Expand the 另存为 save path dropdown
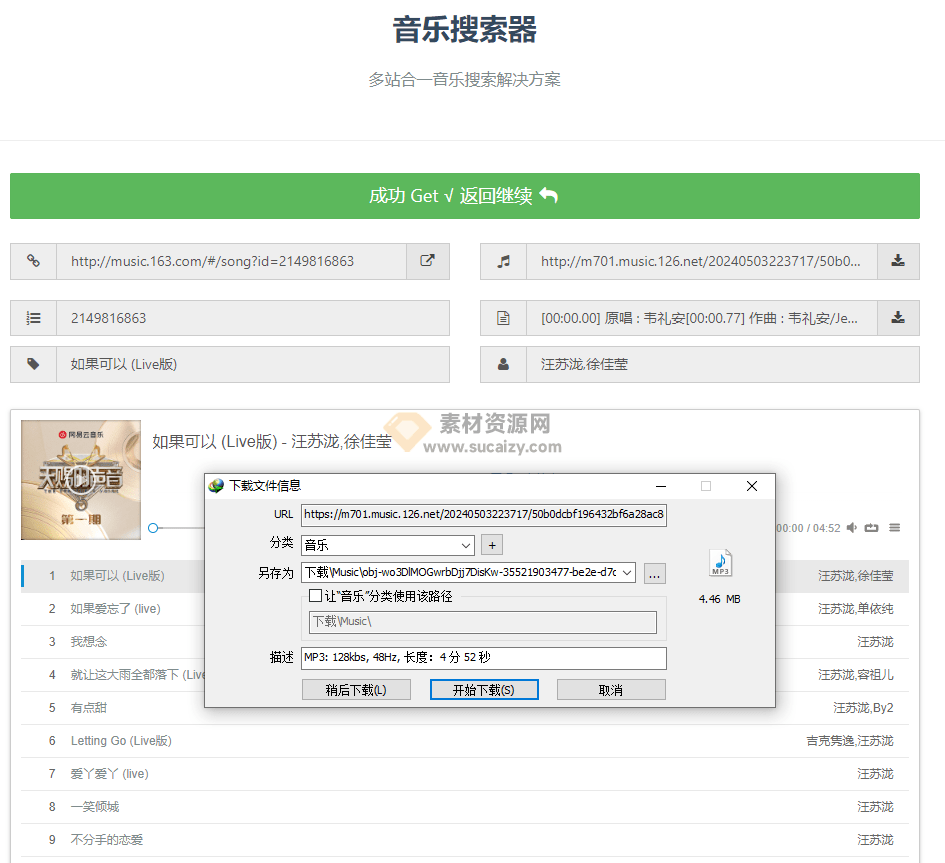945x863 pixels. coord(626,573)
